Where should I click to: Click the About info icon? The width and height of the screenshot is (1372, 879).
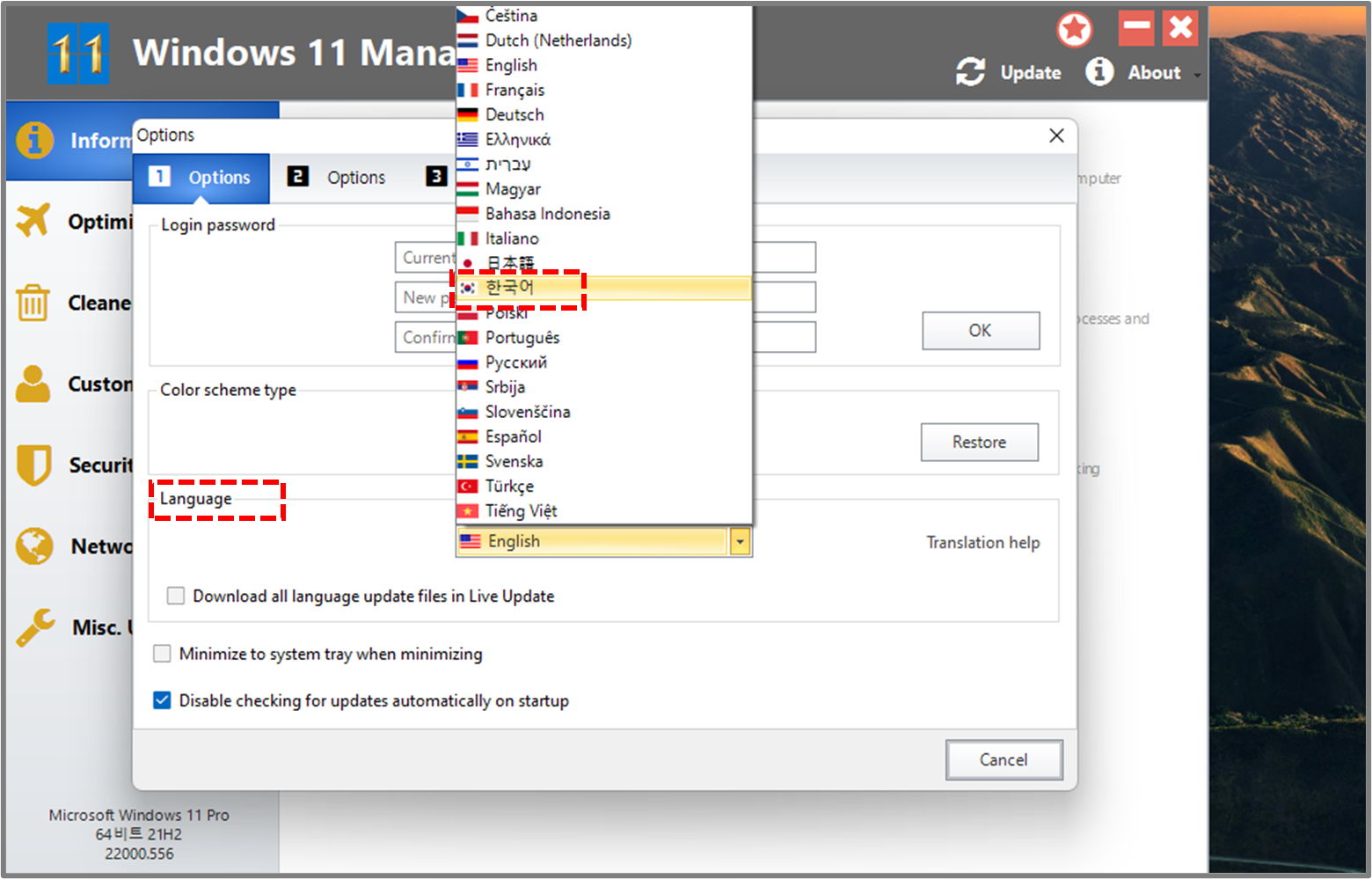click(x=1099, y=71)
